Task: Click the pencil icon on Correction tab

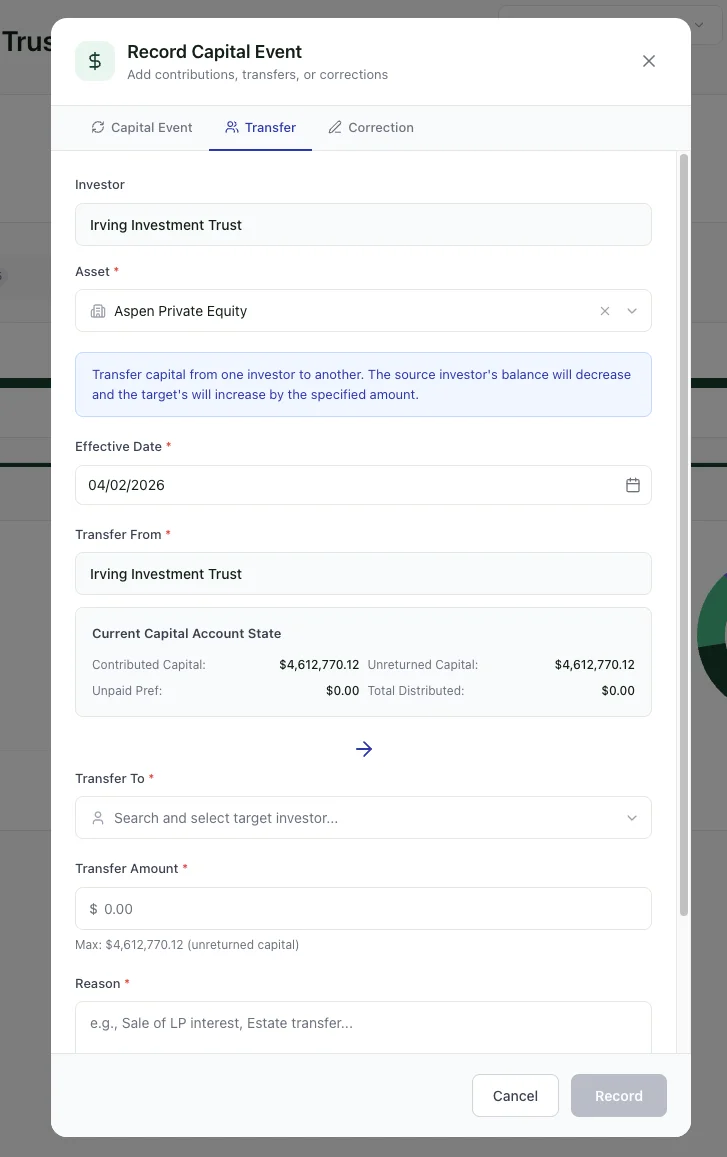Action: pyautogui.click(x=333, y=127)
